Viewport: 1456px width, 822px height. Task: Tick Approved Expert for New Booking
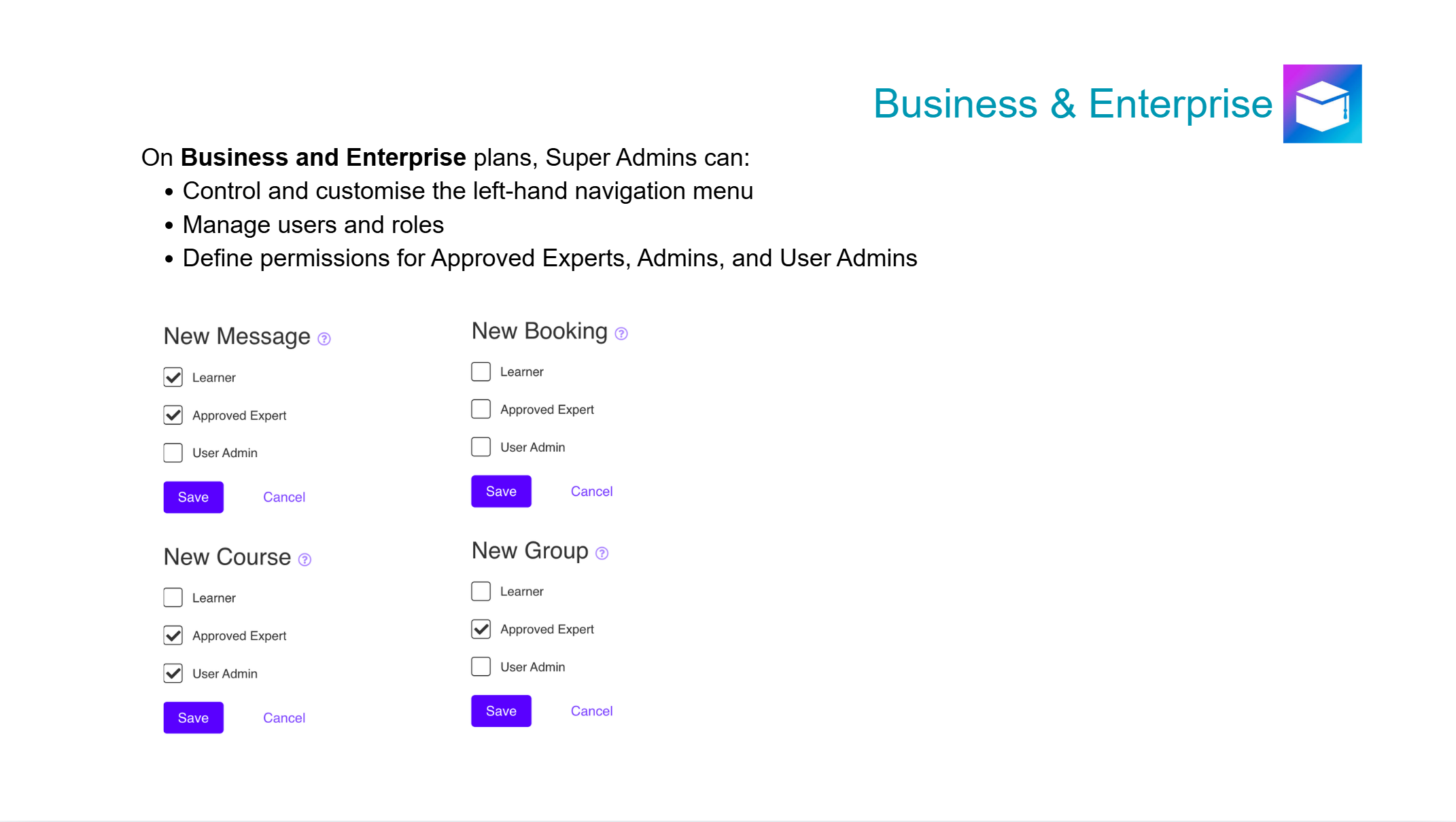coord(481,410)
